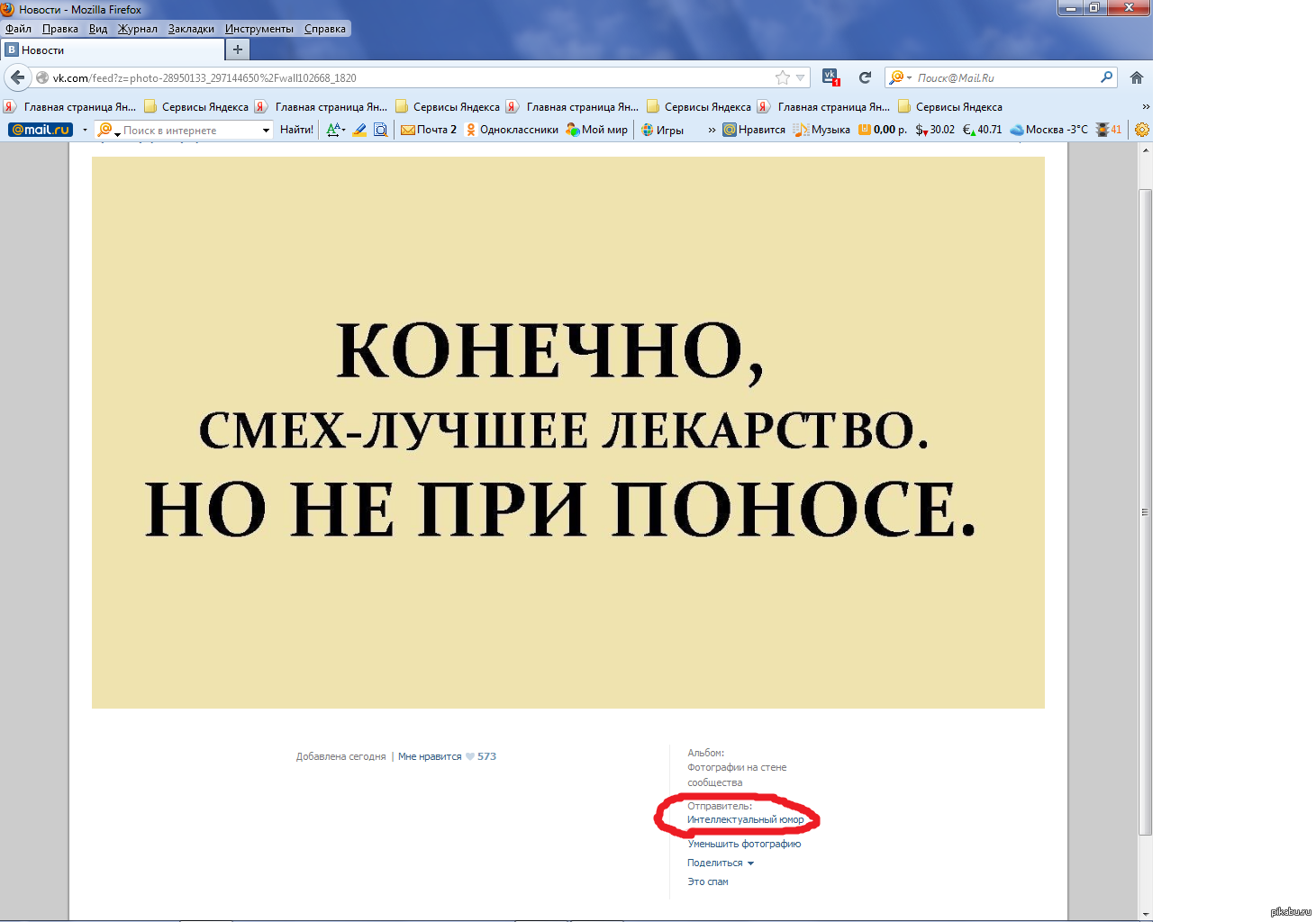Select the Новости tab
Viewport: 1316px width, 922px height.
[112, 50]
